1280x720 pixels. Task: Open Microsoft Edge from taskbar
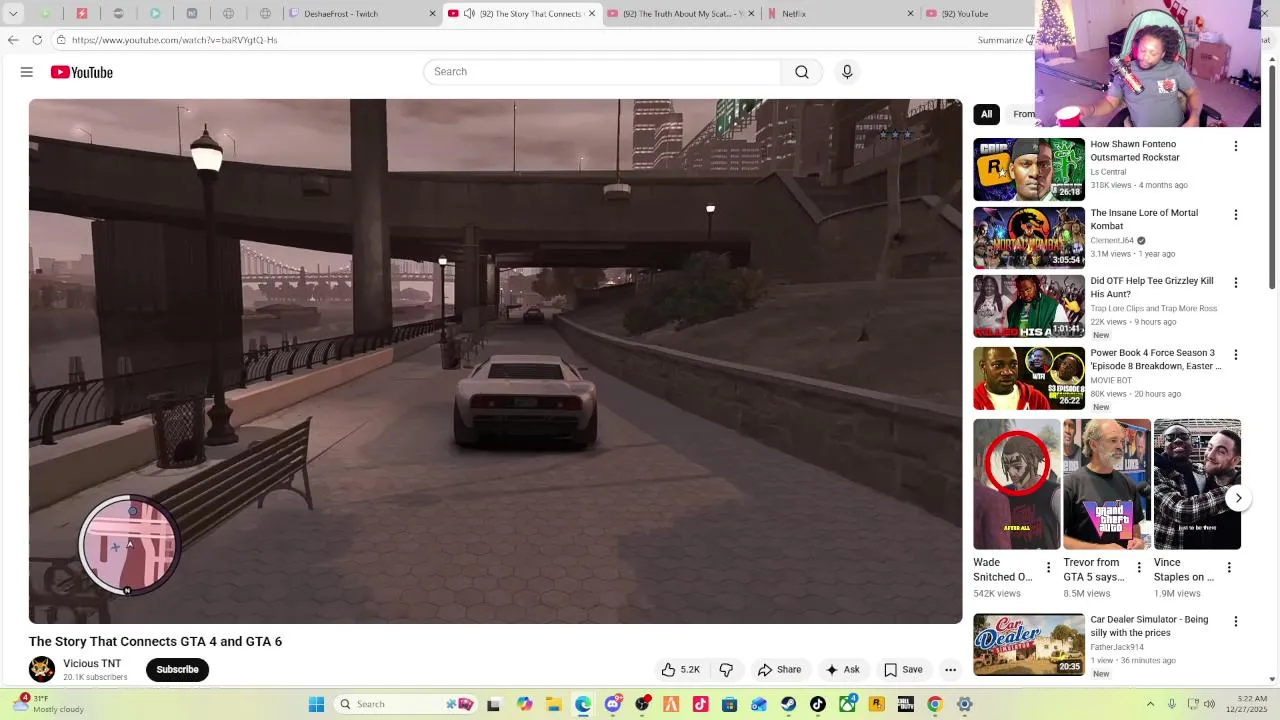click(x=583, y=704)
